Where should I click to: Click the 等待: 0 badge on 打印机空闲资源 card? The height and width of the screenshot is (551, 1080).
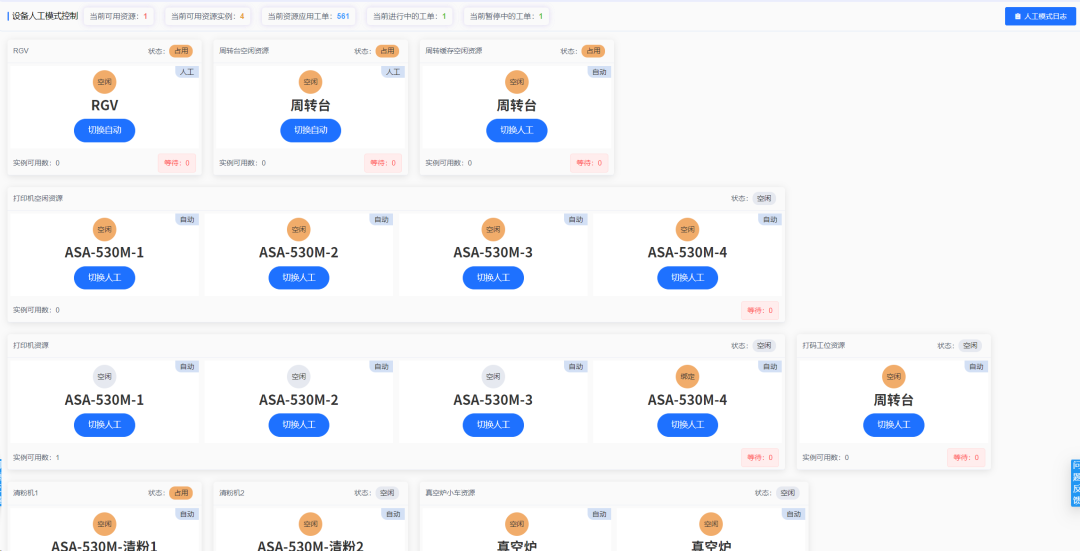coord(760,311)
